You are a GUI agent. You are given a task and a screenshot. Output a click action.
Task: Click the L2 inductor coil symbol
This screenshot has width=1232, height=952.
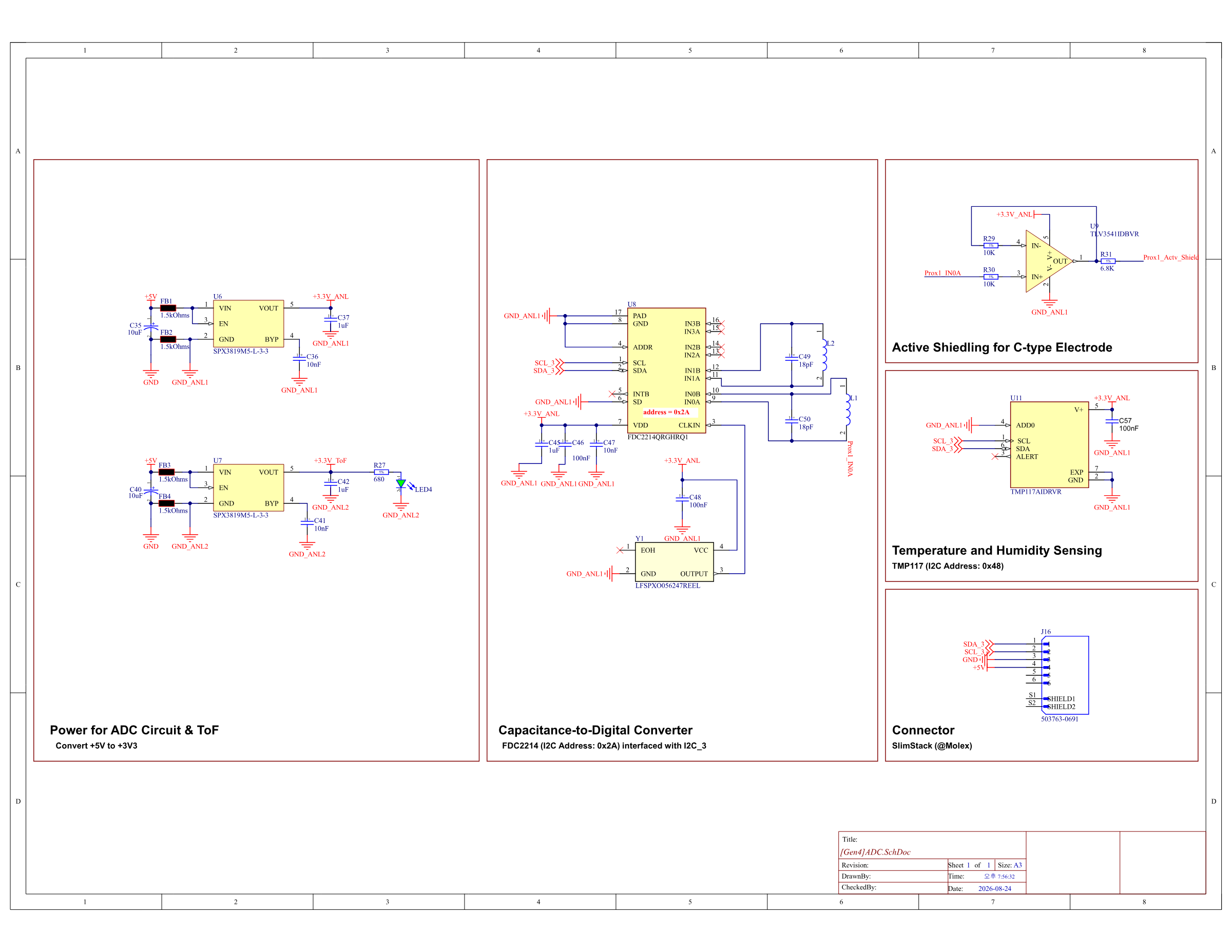[825, 355]
